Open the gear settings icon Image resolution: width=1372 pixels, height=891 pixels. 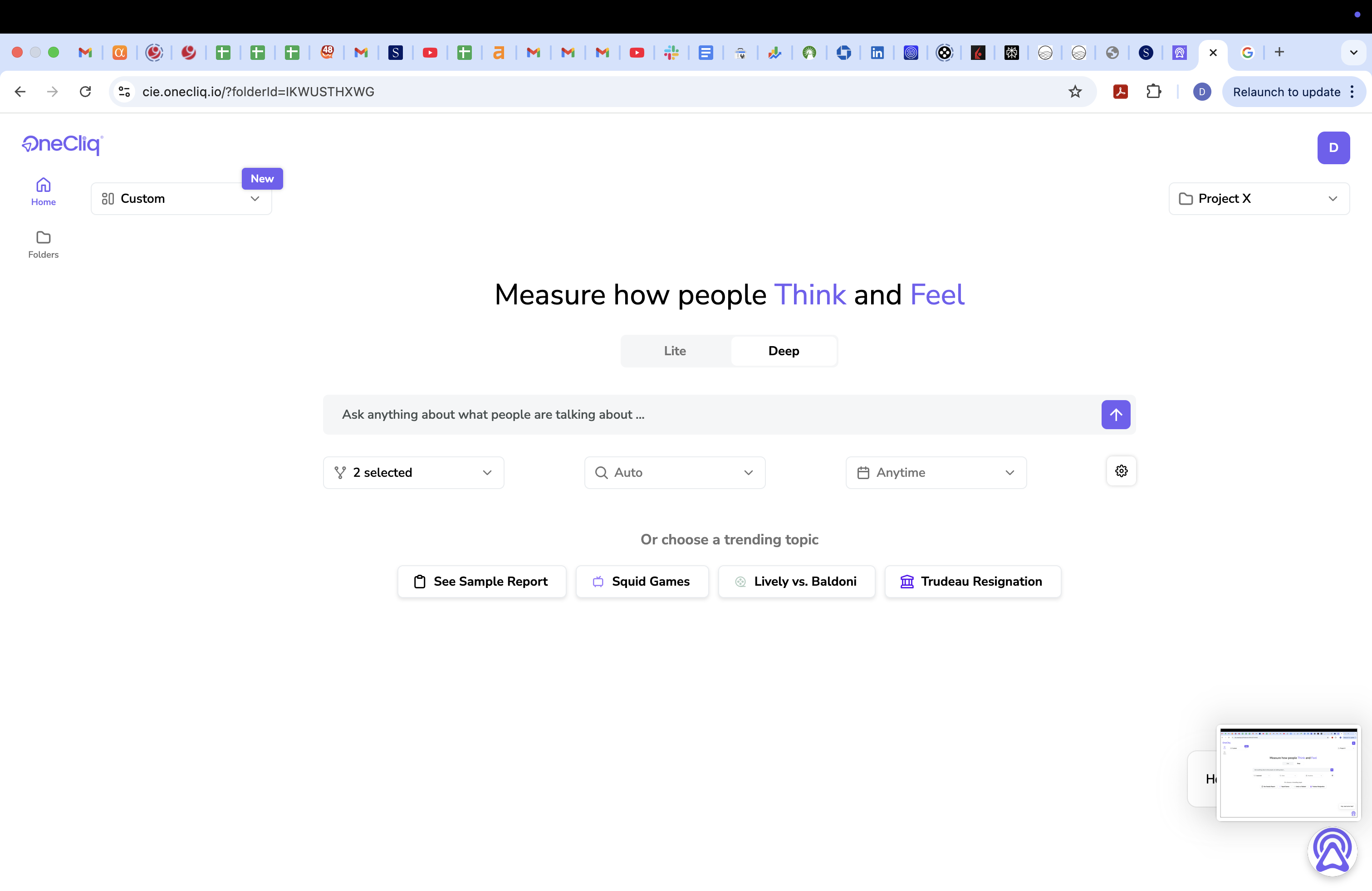1121,471
